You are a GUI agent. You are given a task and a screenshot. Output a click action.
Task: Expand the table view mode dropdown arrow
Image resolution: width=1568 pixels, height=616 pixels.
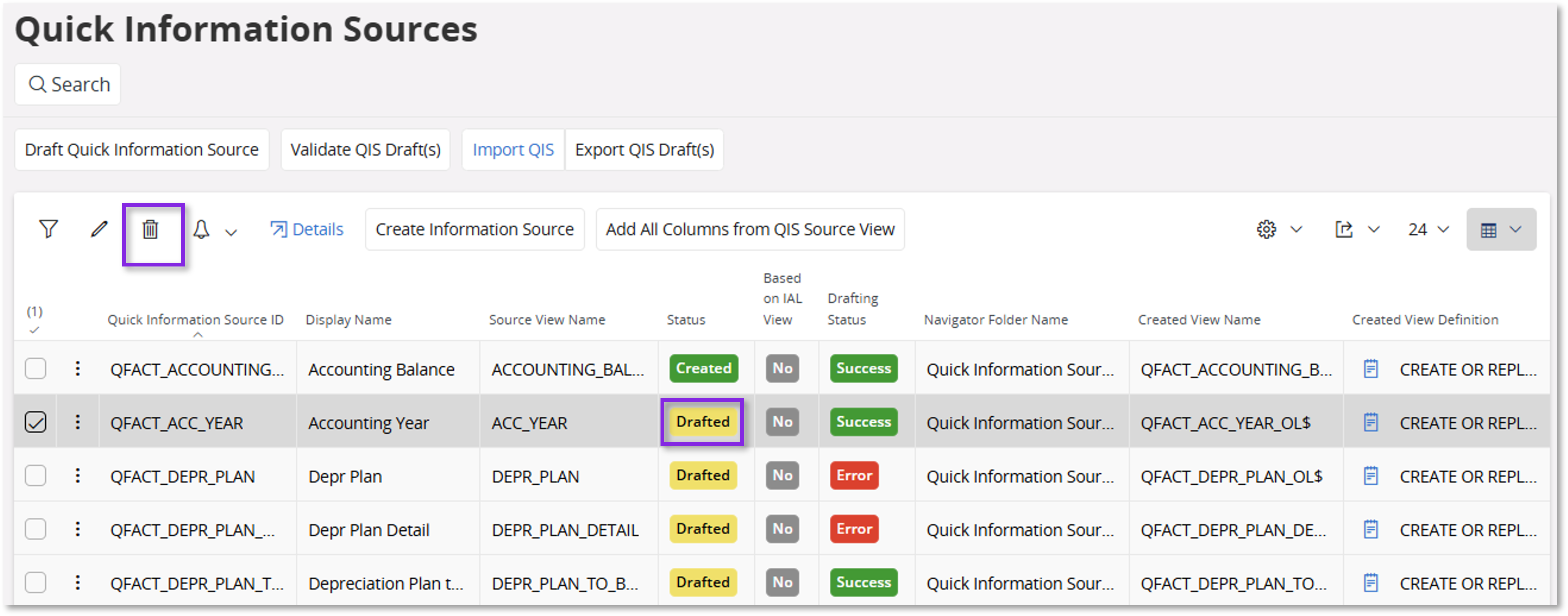[1515, 229]
